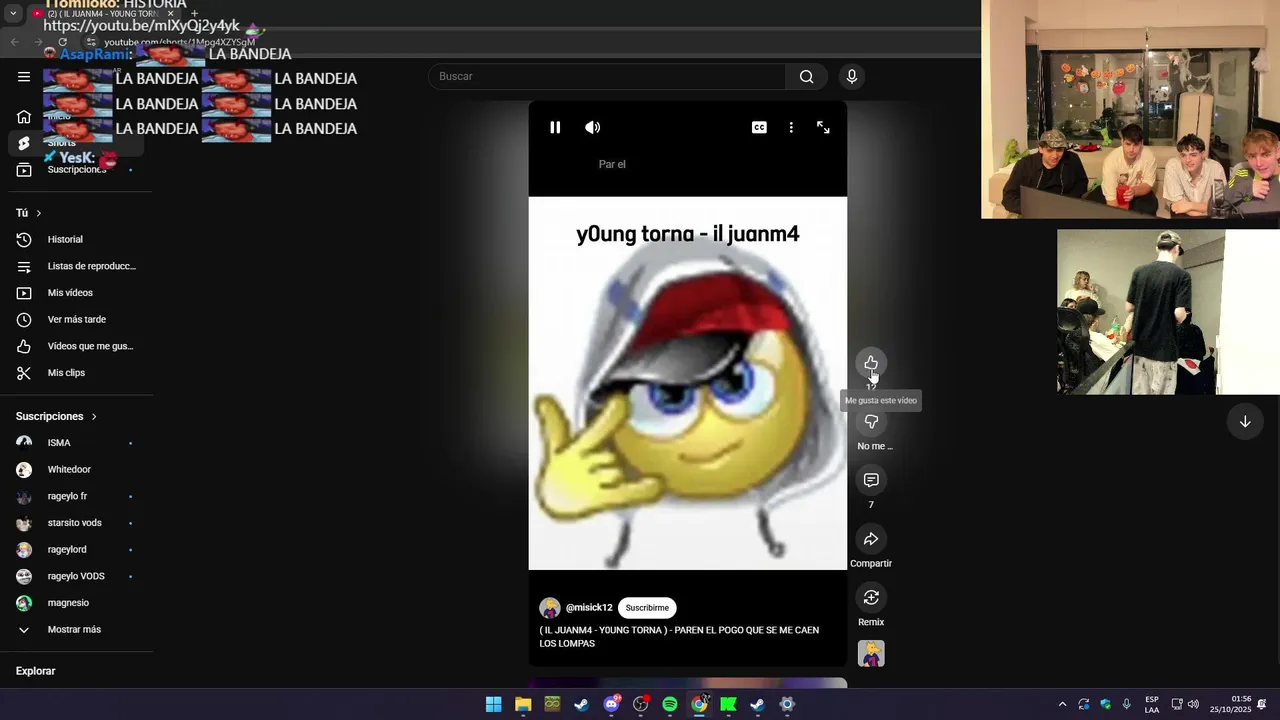Screen dimensions: 1280x720
Task: Expand the Suscripciones header chevron
Action: pos(94,416)
